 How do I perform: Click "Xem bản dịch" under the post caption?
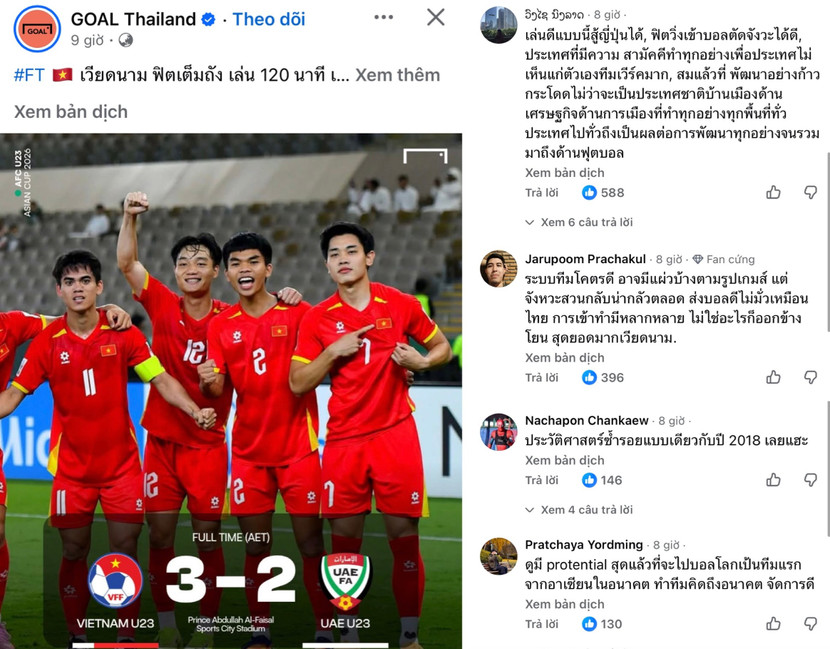[71, 112]
